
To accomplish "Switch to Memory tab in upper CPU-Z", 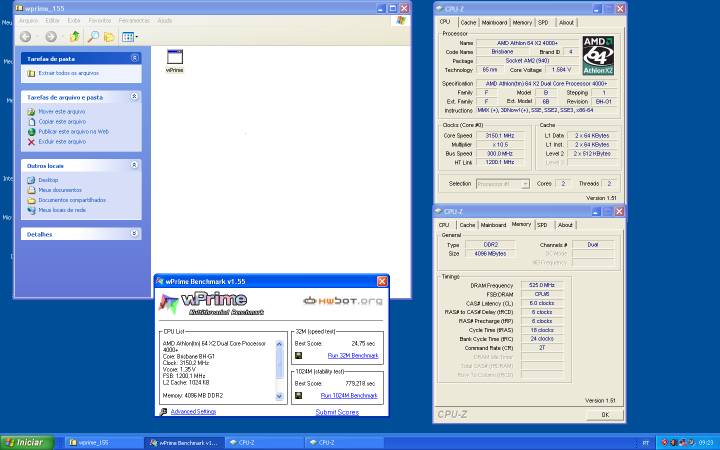I will [522, 22].
